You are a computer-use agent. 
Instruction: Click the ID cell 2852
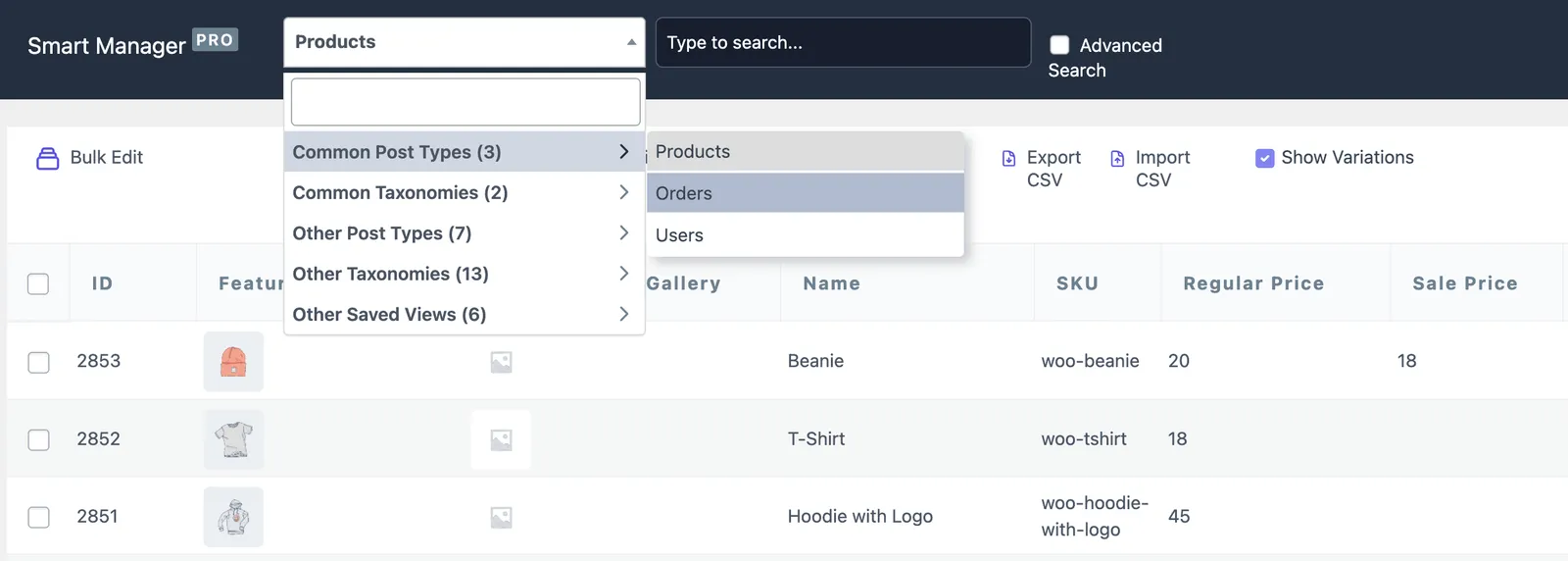(x=99, y=438)
